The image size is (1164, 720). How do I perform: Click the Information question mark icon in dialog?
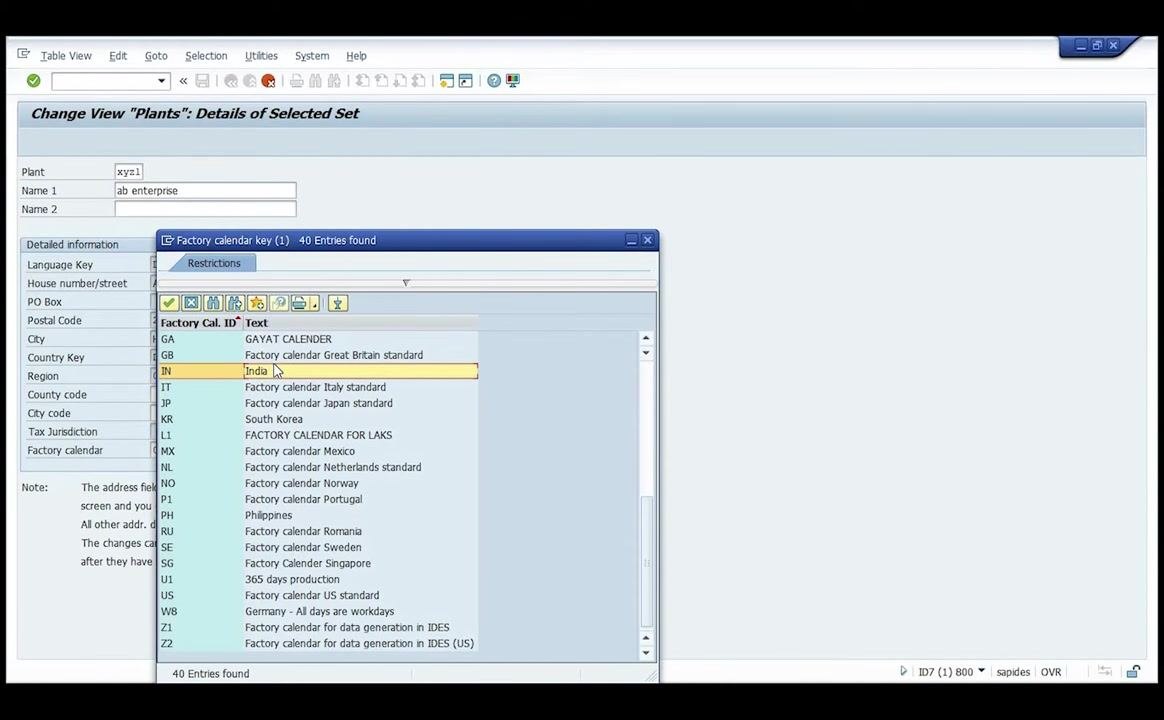click(279, 303)
